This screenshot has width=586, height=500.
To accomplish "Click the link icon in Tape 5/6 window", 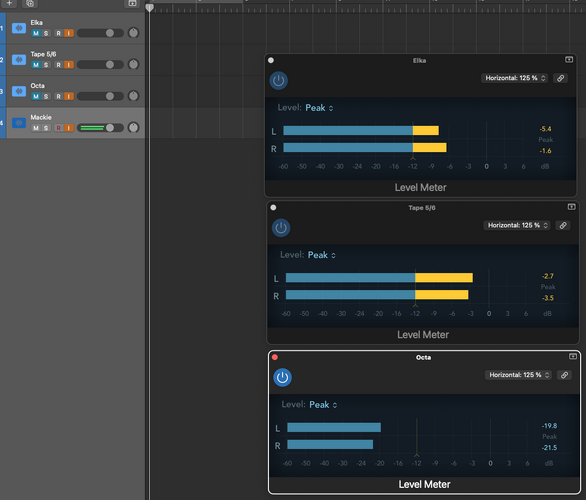I will [563, 225].
